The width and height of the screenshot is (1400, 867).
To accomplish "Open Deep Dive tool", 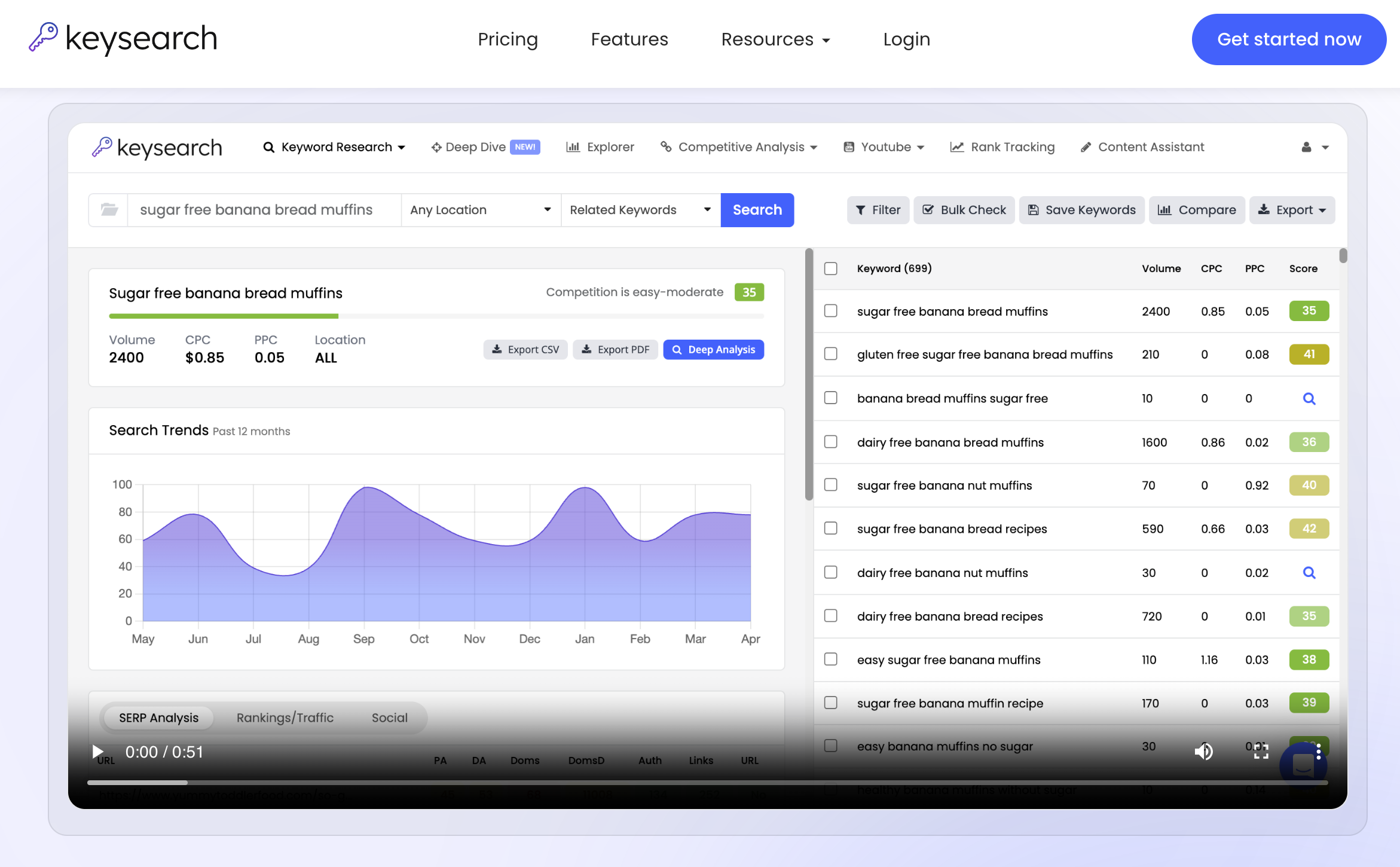I will [x=485, y=147].
